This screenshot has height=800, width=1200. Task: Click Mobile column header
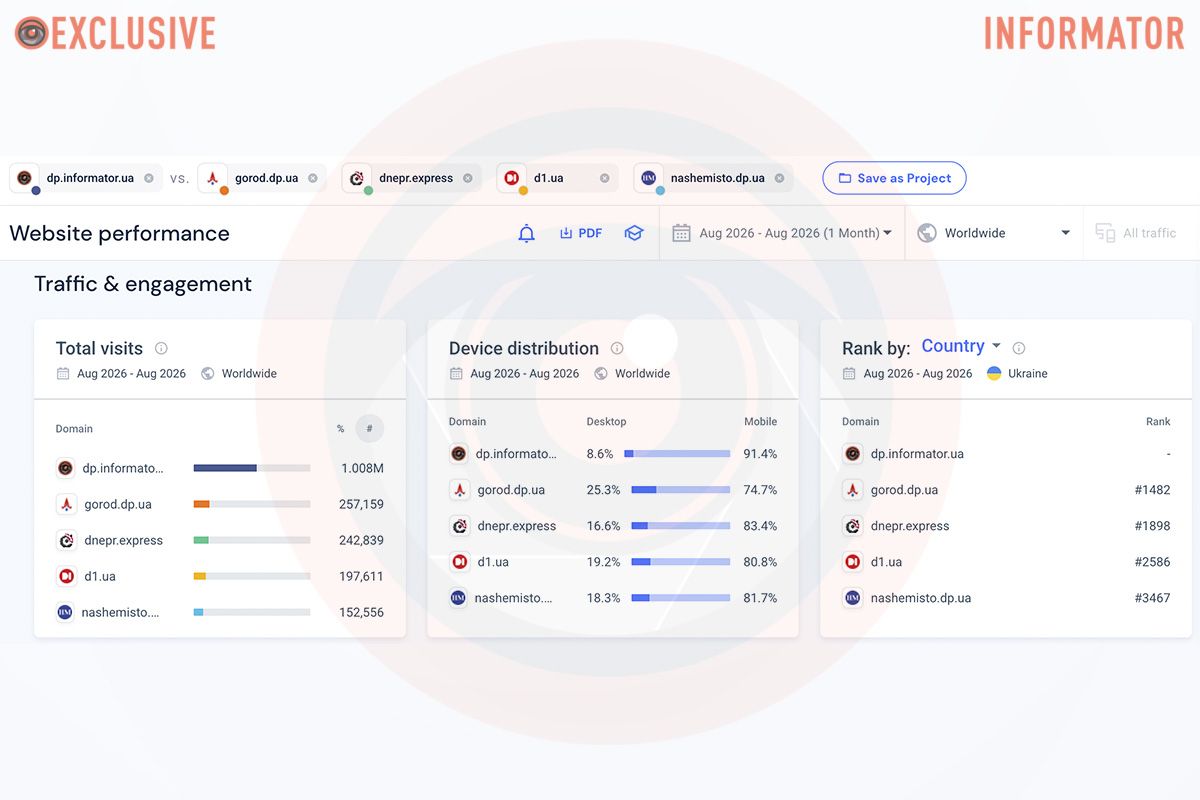pyautogui.click(x=760, y=422)
